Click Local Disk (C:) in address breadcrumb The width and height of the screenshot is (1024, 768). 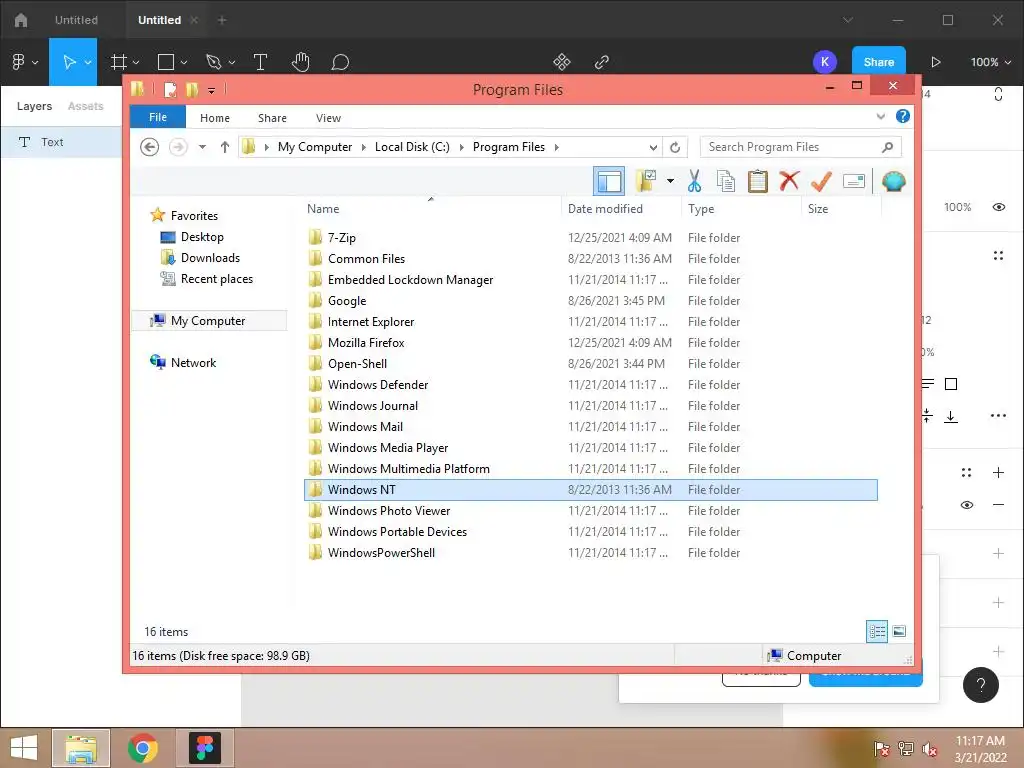[412, 147]
